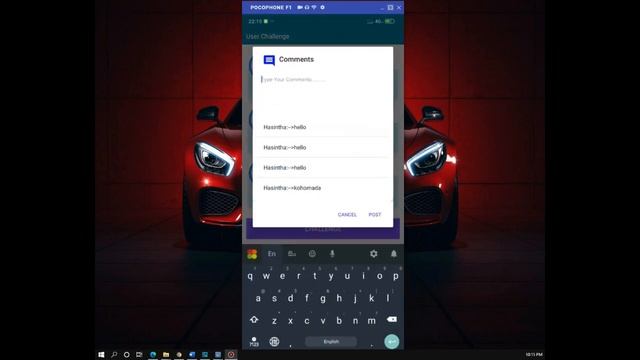The image size is (640, 360).
Task: Tap the globe language switch key
Action: click(x=274, y=342)
